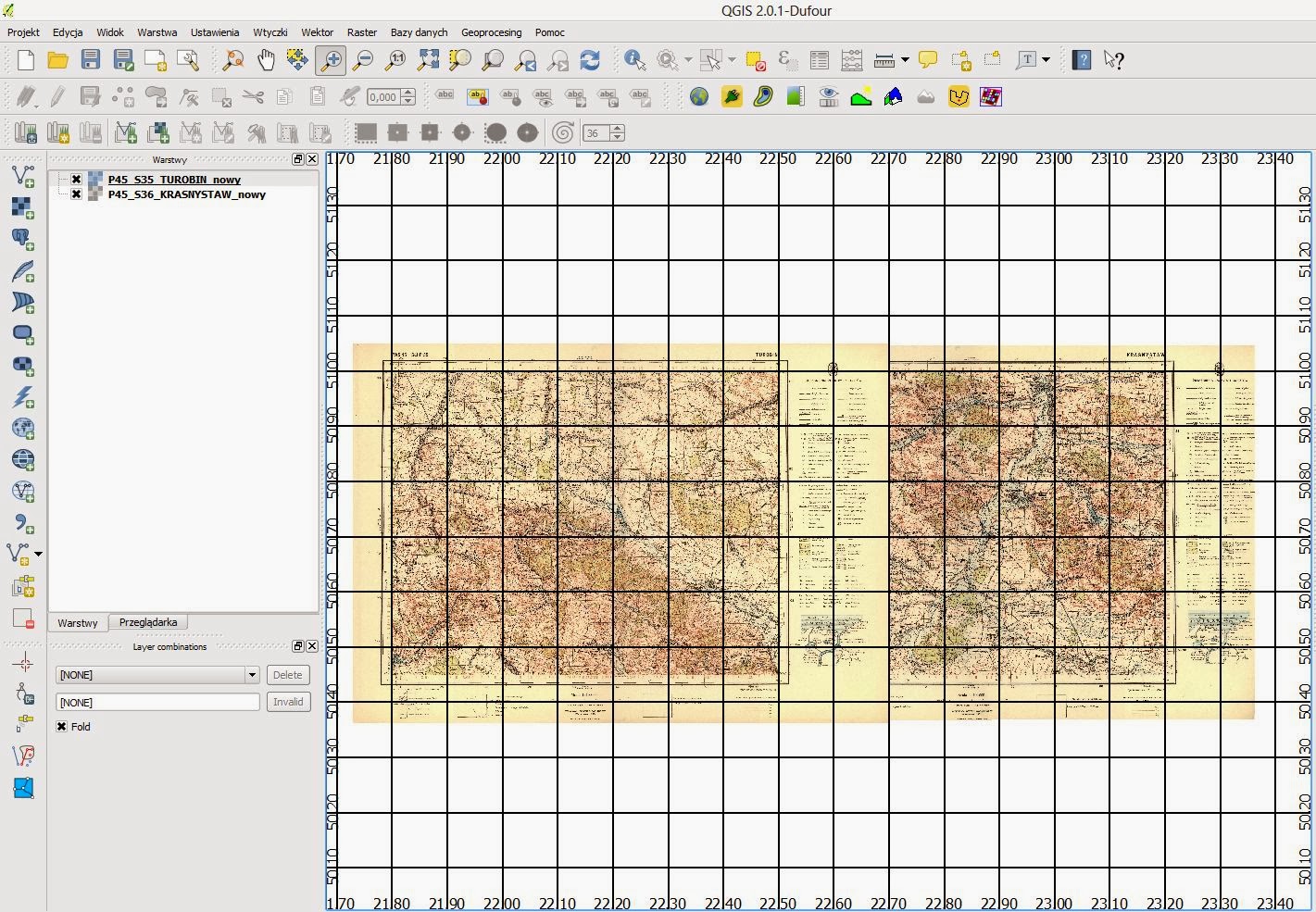This screenshot has height=912, width=1316.
Task: Toggle visibility of P45_S36_KRASNYSTAW_nowy layer
Action: 76,194
